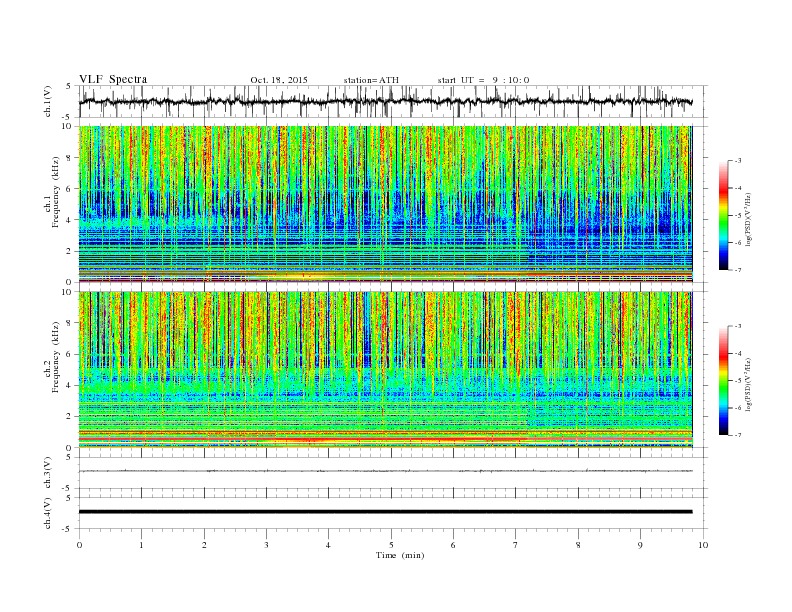Click time axis tick label "2"
Screen dimensions: 792x612
tap(204, 545)
